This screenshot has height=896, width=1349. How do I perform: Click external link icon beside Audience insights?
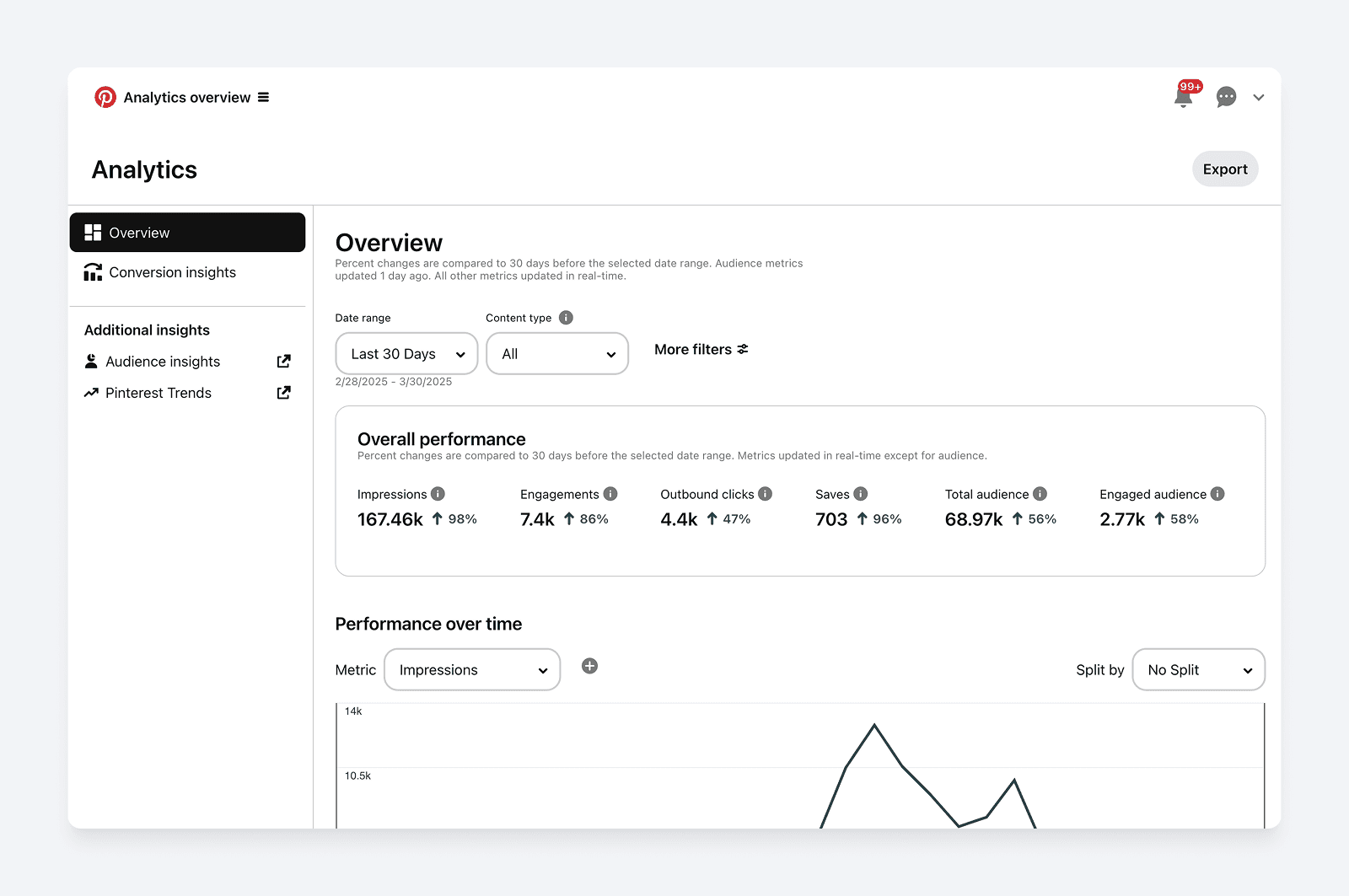click(x=284, y=361)
